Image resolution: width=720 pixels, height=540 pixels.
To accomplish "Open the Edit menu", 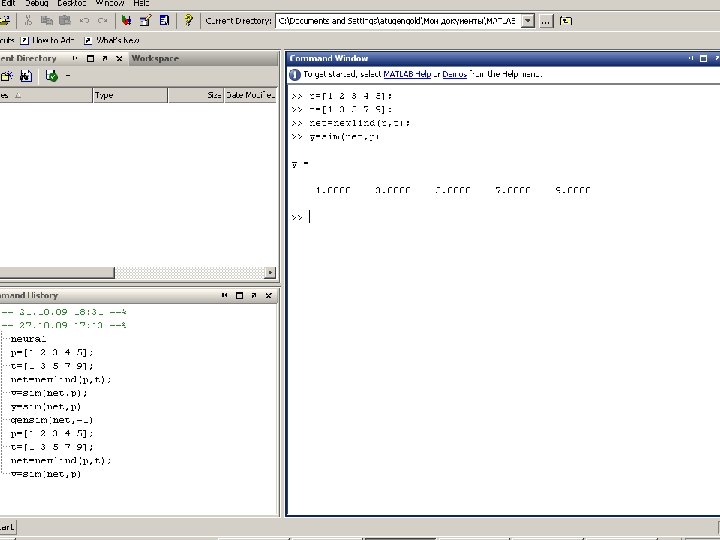I will click(x=7, y=3).
